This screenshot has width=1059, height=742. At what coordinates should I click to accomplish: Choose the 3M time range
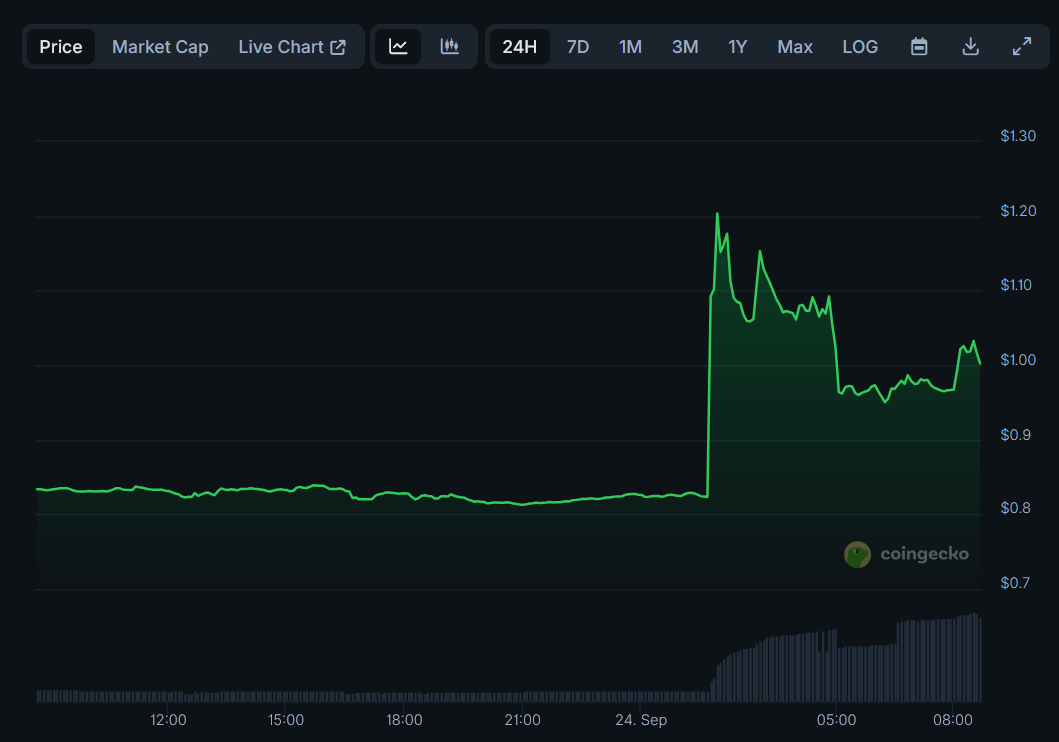tap(685, 47)
